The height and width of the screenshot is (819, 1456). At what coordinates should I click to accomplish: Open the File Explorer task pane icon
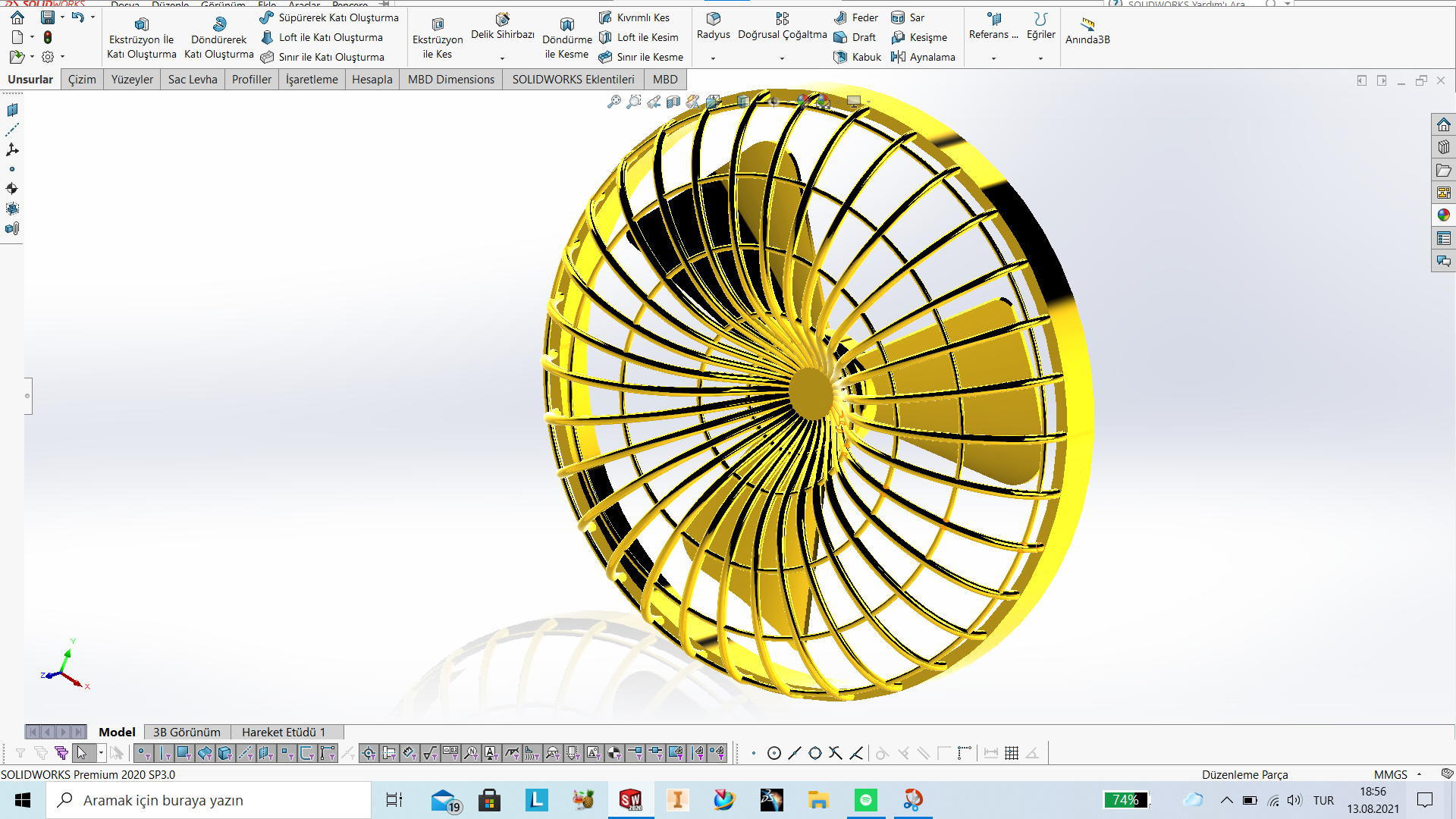click(x=1444, y=170)
